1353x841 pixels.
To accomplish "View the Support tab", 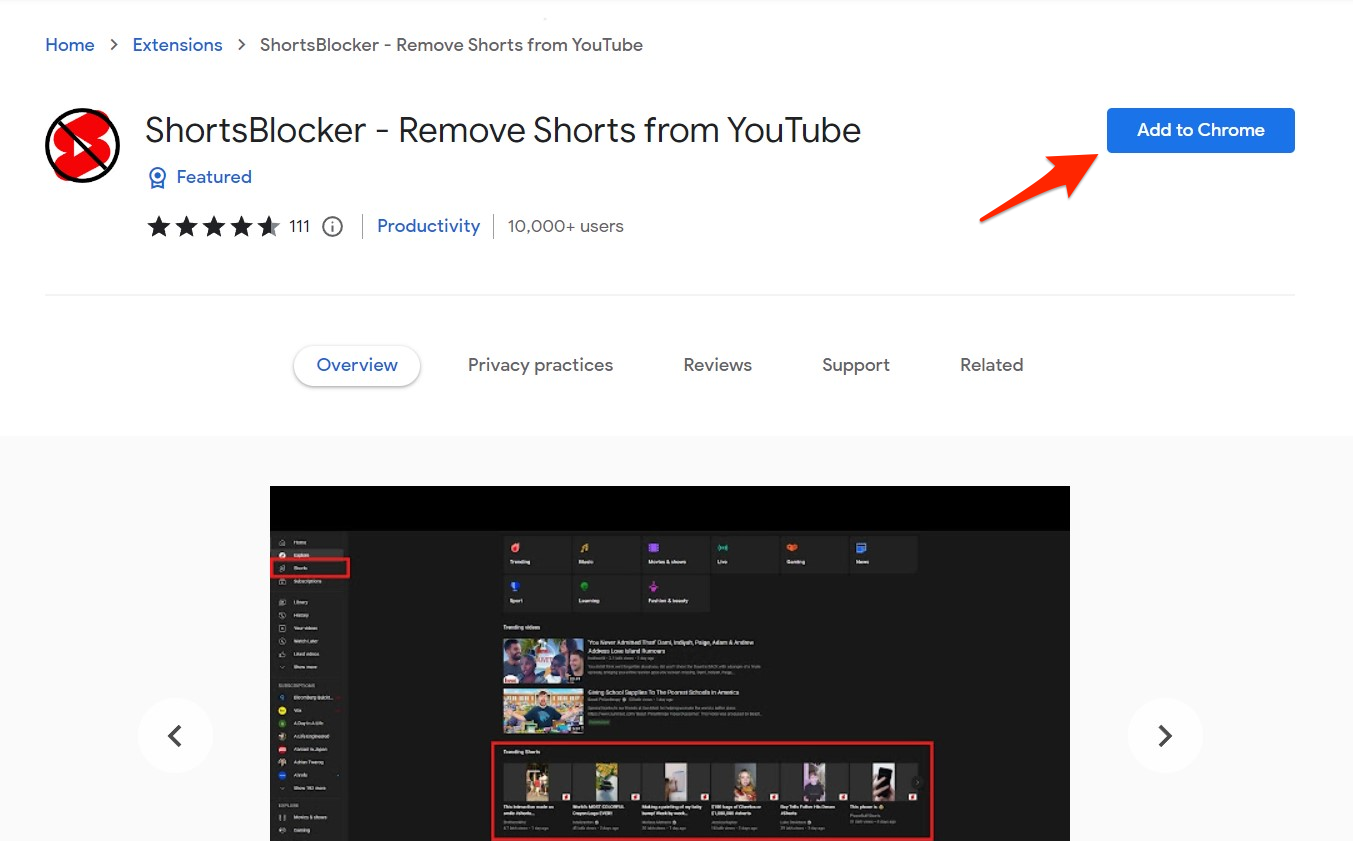I will 855,365.
